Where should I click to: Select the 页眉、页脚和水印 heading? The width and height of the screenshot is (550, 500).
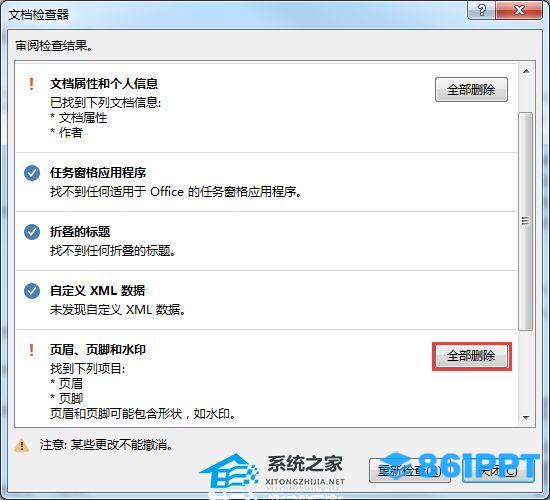click(x=98, y=349)
